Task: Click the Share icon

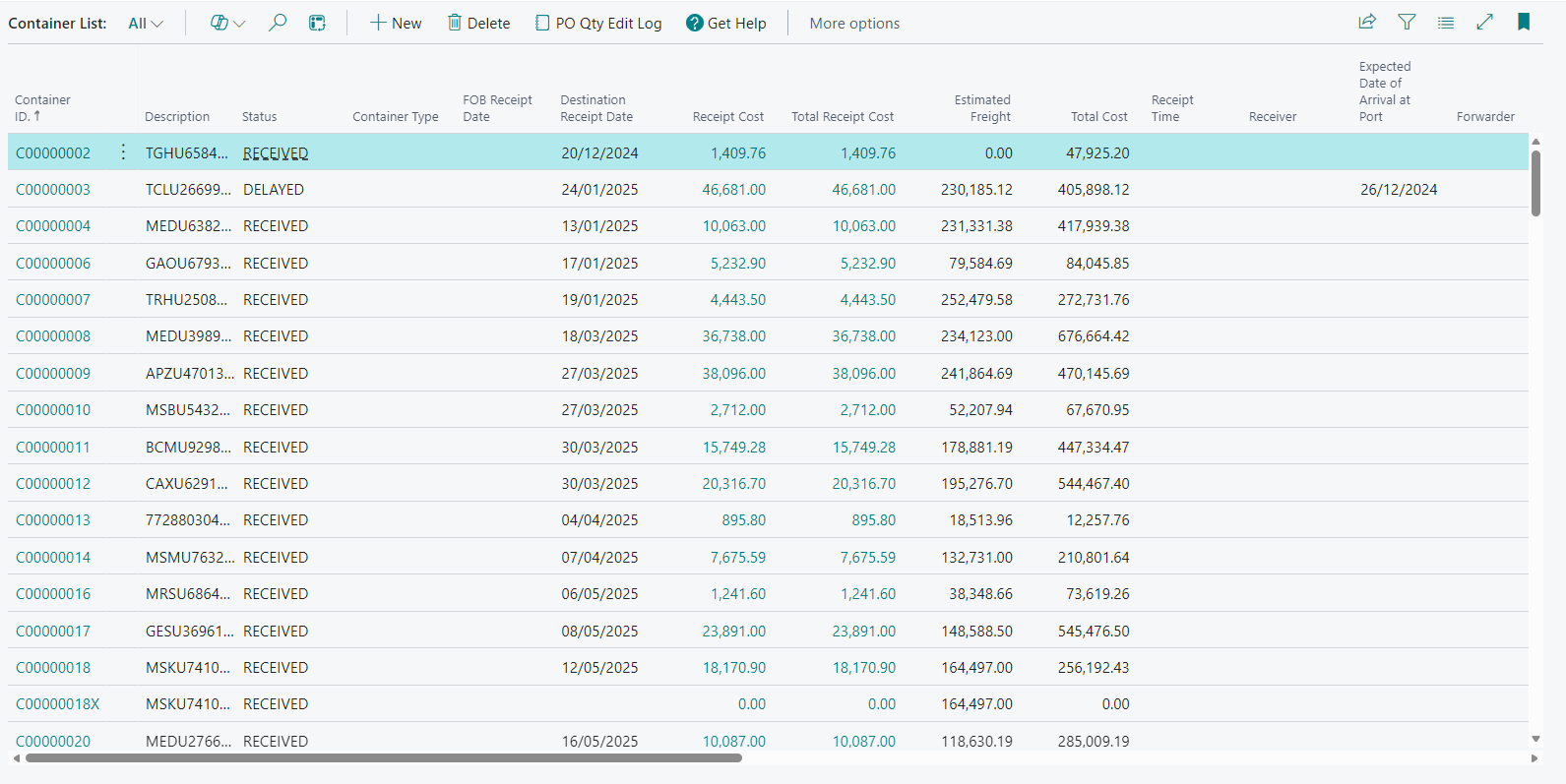Action: click(1367, 22)
